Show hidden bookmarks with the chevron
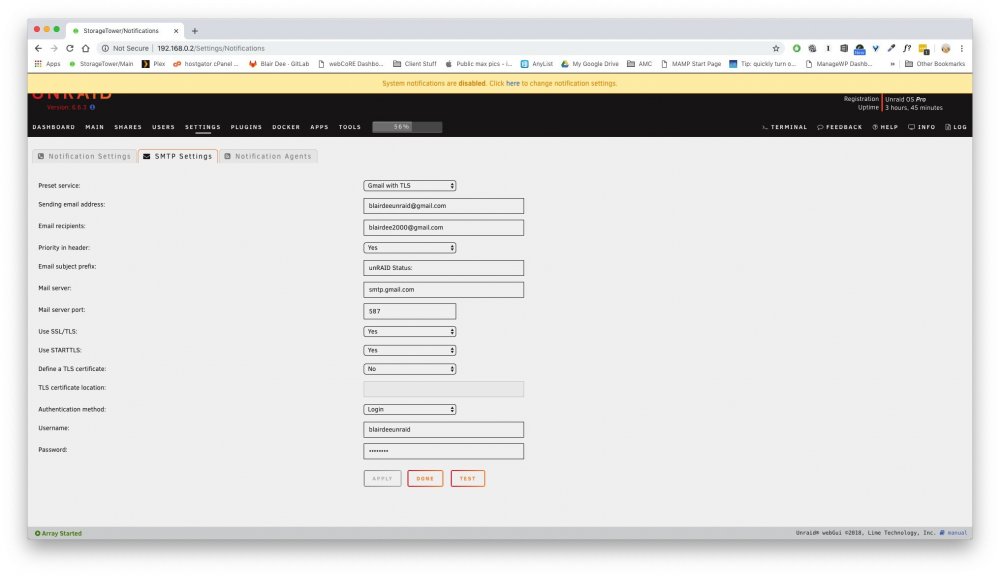Screen dimensions: 1000x576 pos(892,64)
